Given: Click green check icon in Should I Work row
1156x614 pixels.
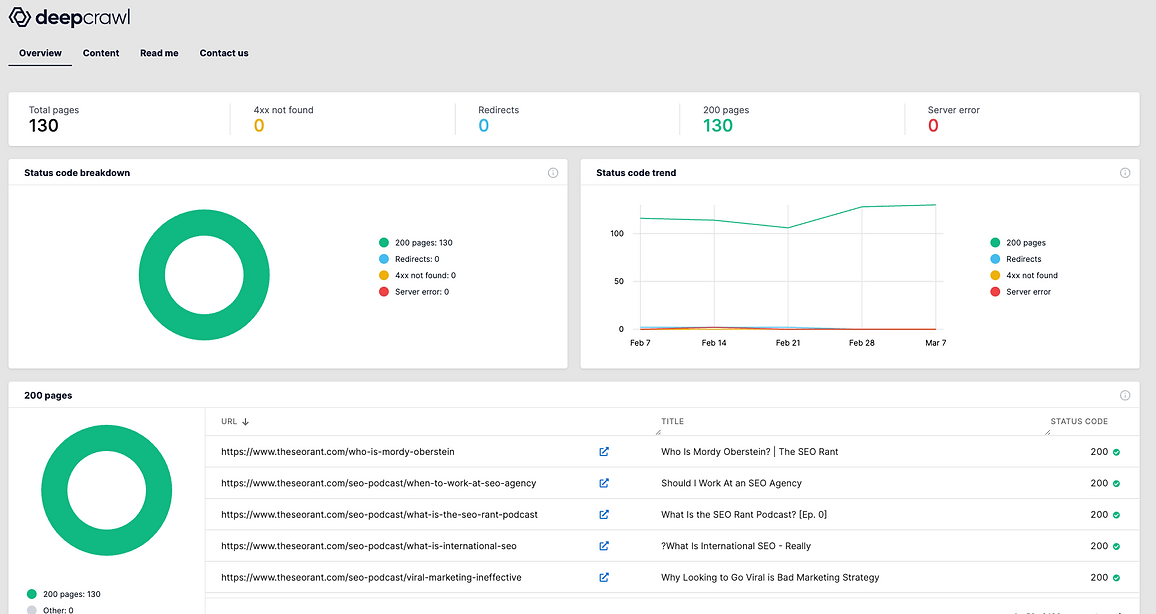Looking at the screenshot, I should [x=1116, y=484].
